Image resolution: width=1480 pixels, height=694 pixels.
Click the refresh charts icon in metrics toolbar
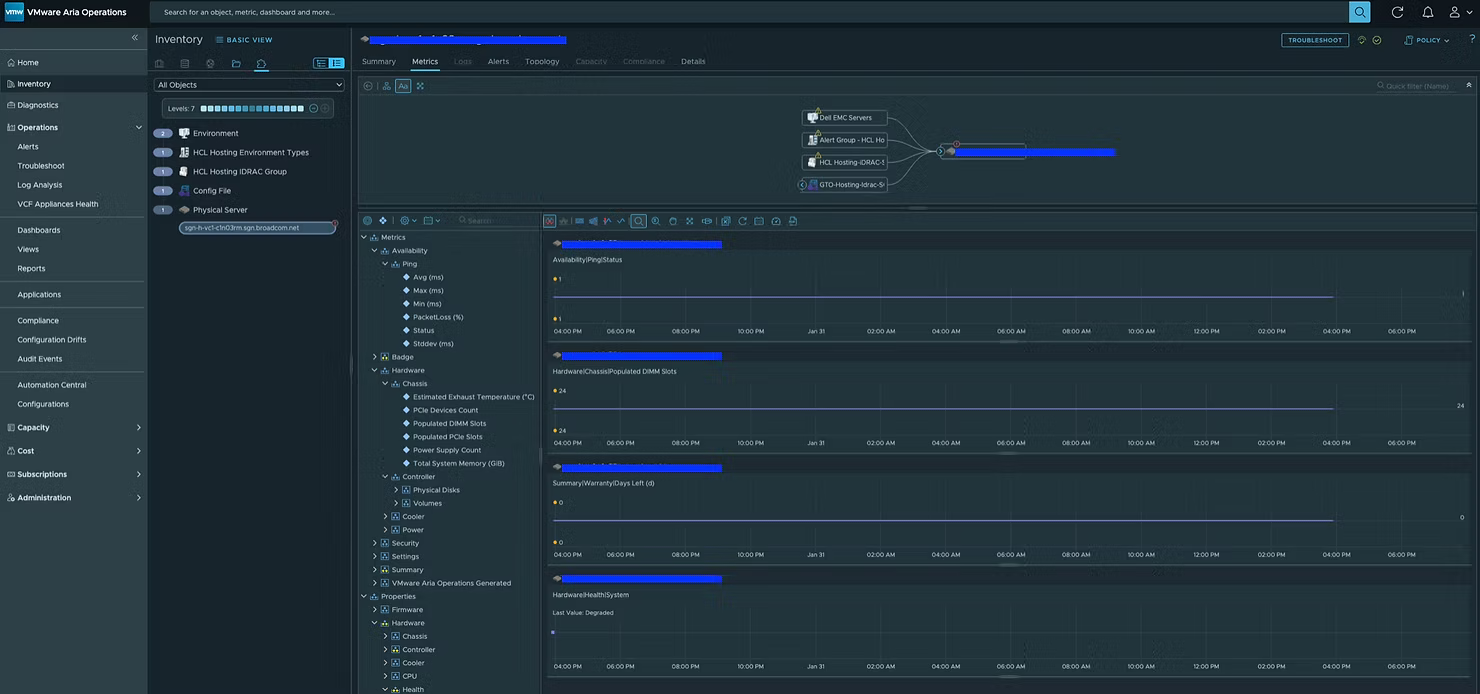pos(742,221)
